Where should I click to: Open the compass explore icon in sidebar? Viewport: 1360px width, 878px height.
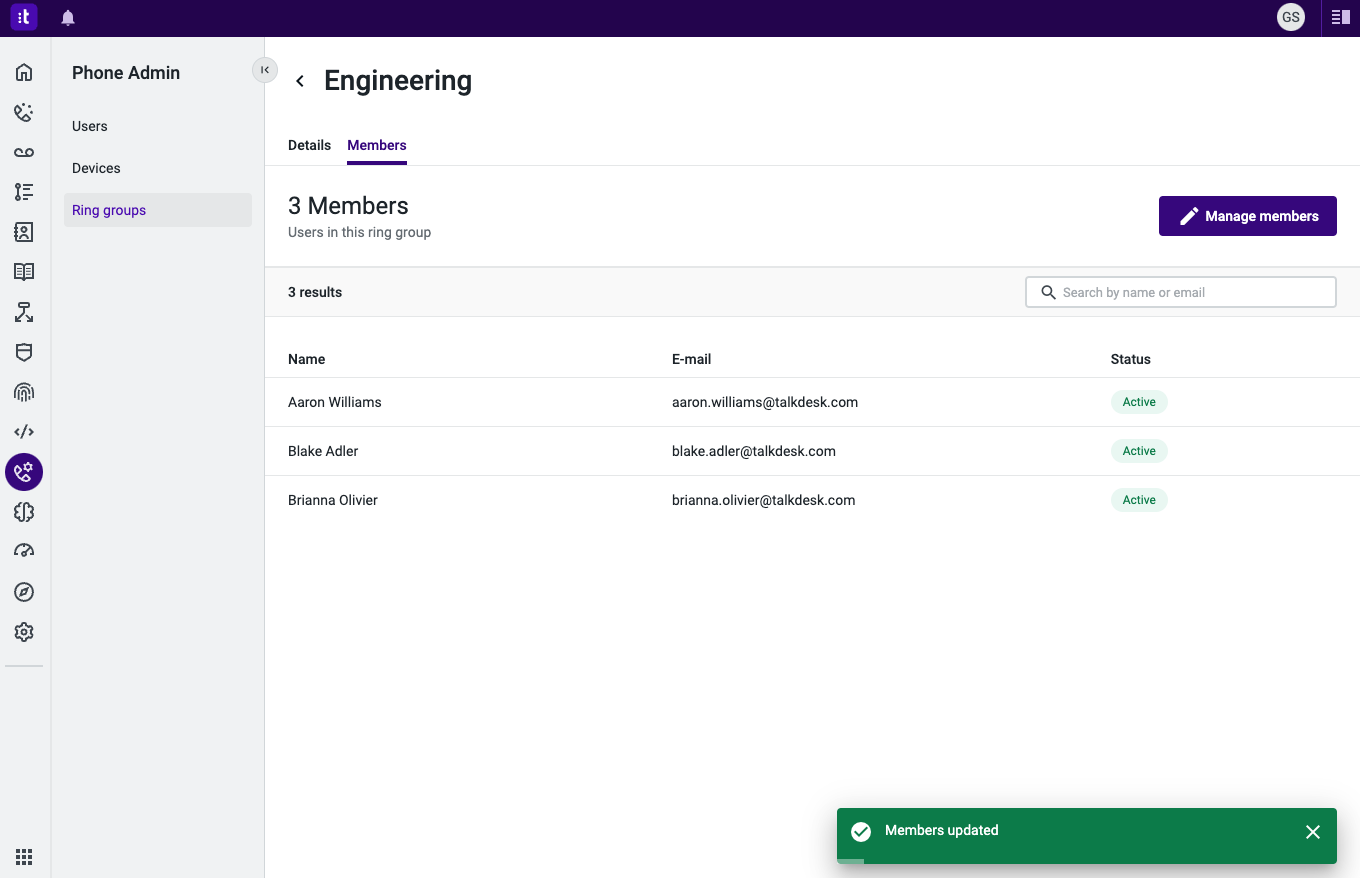point(24,592)
